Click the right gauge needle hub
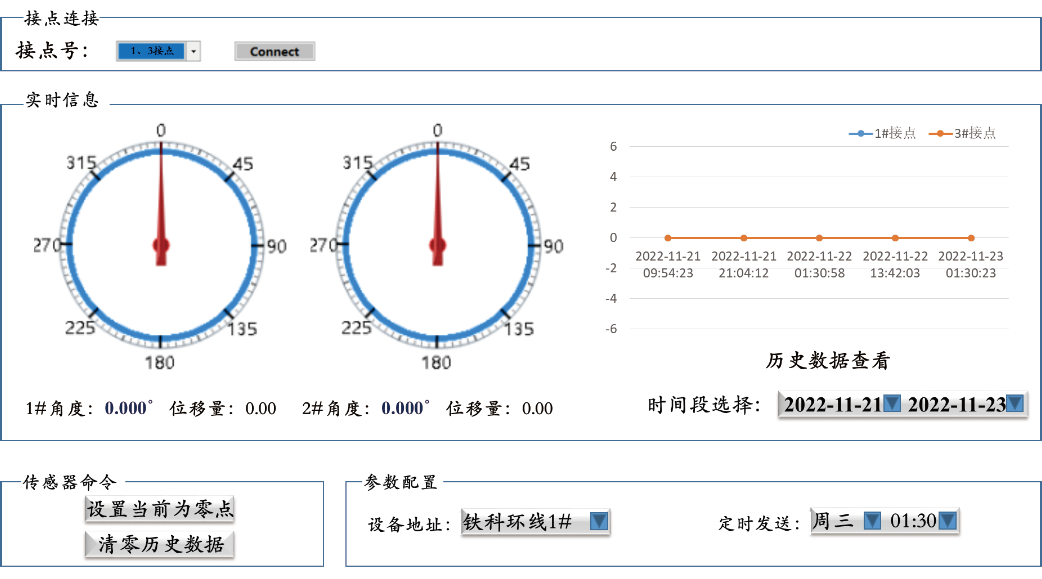The width and height of the screenshot is (1042, 579). 437,245
